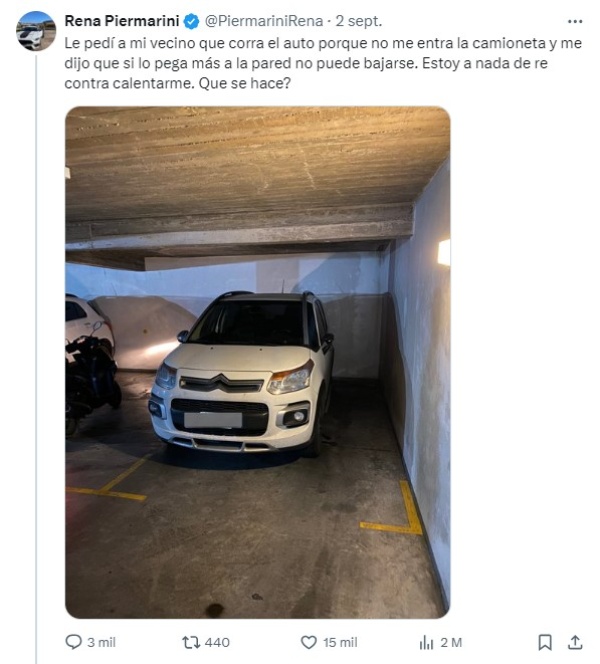Click the 440 reposts count
Viewport: 600px width, 664px height.
coord(217,642)
